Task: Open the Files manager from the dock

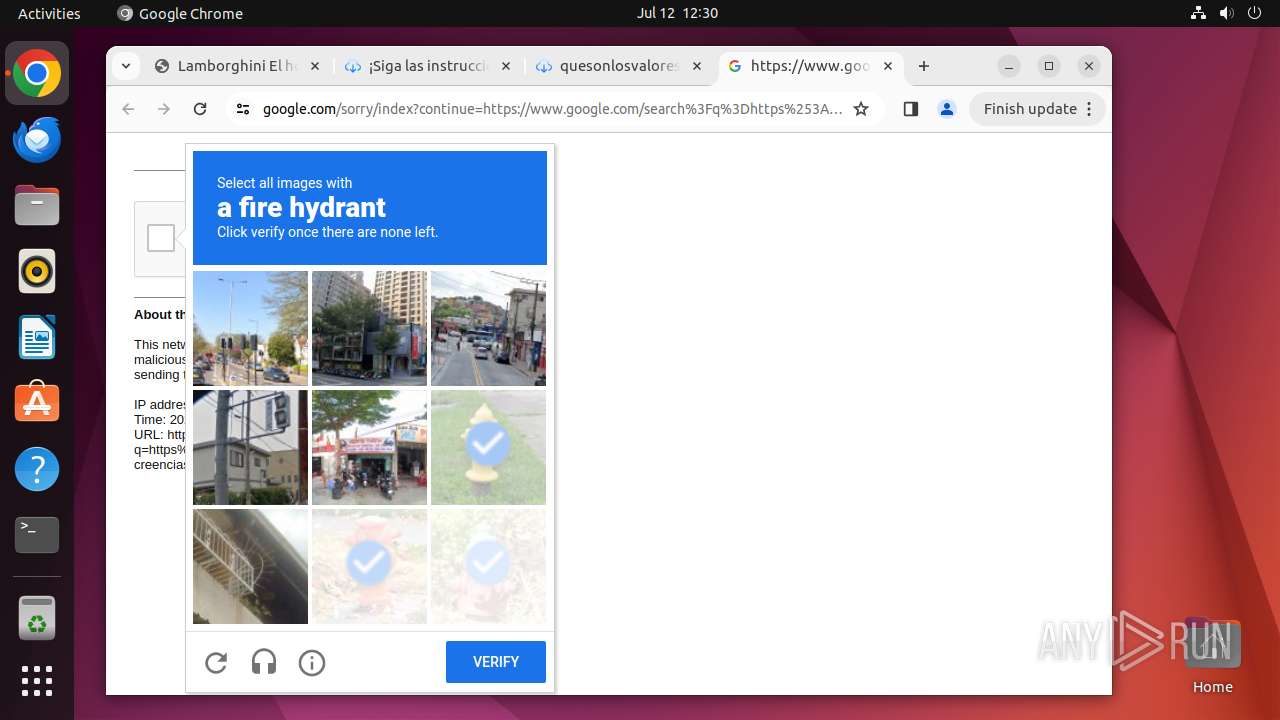Action: tap(37, 205)
